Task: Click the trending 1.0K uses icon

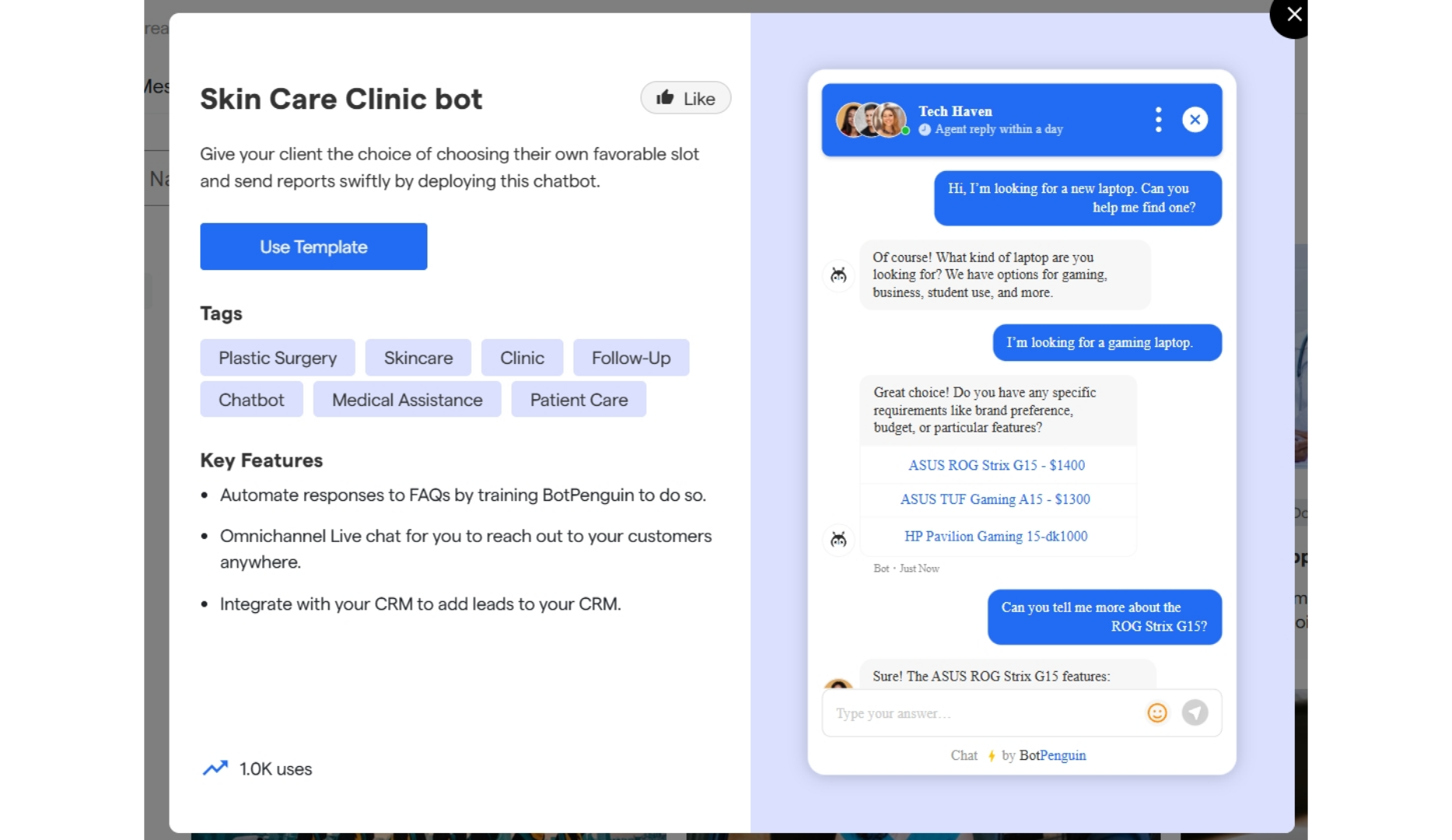Action: 215,768
